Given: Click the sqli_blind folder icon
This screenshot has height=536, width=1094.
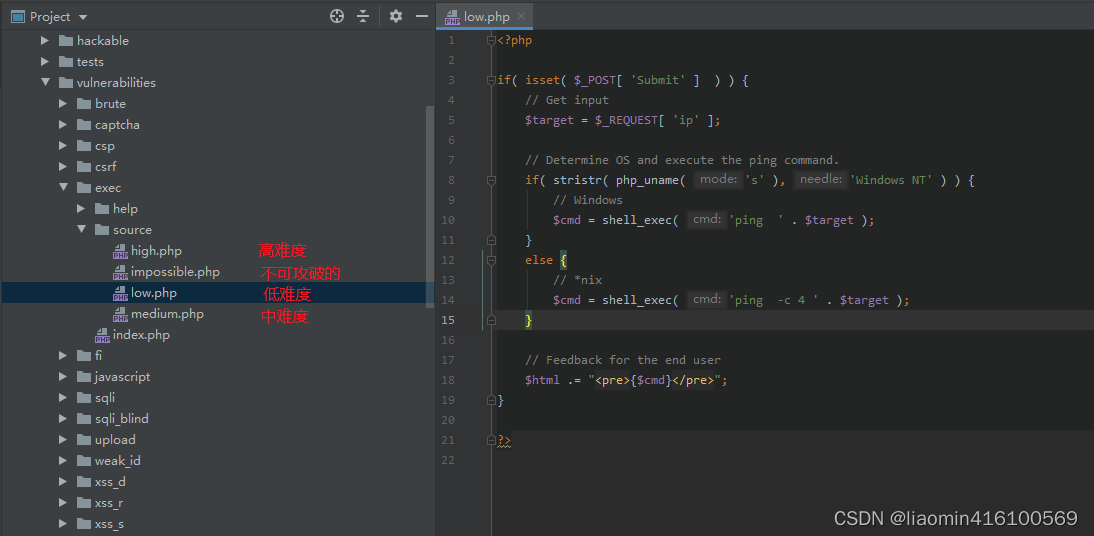Looking at the screenshot, I should 84,419.
